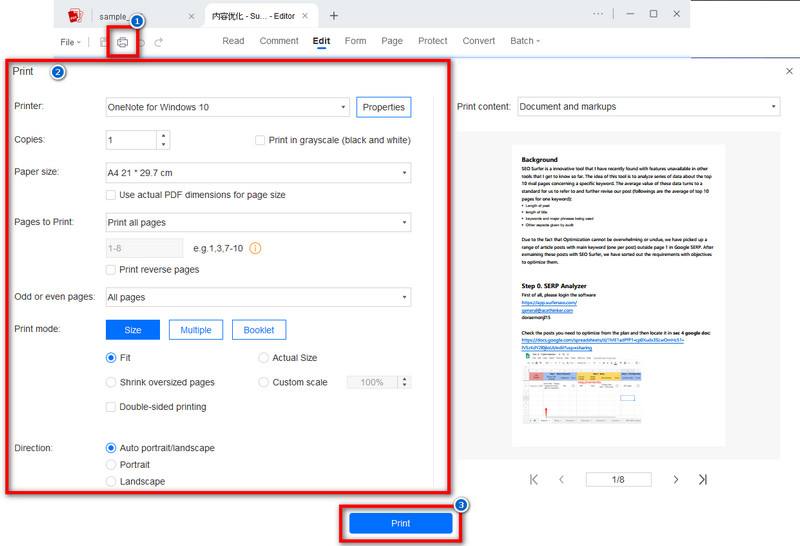Increase custom scale percentage arrow
Screen dimensions: 800x546
[405, 379]
